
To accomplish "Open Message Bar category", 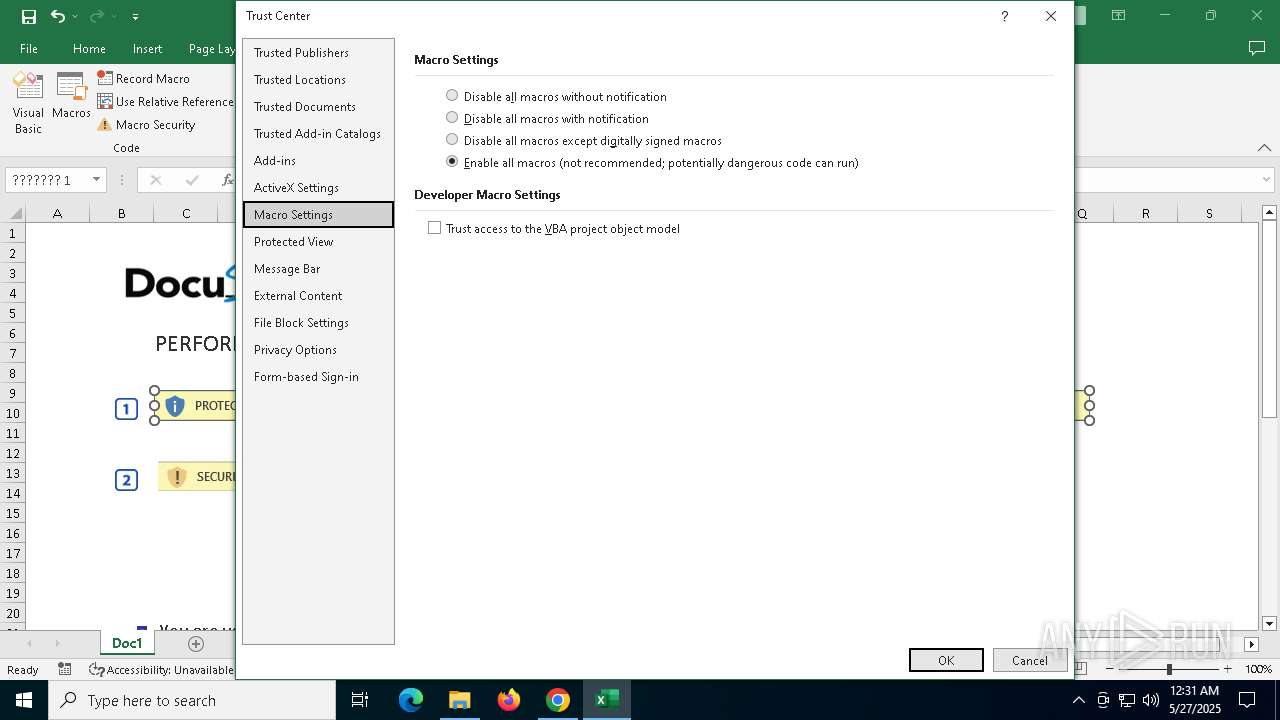I will pos(318,268).
